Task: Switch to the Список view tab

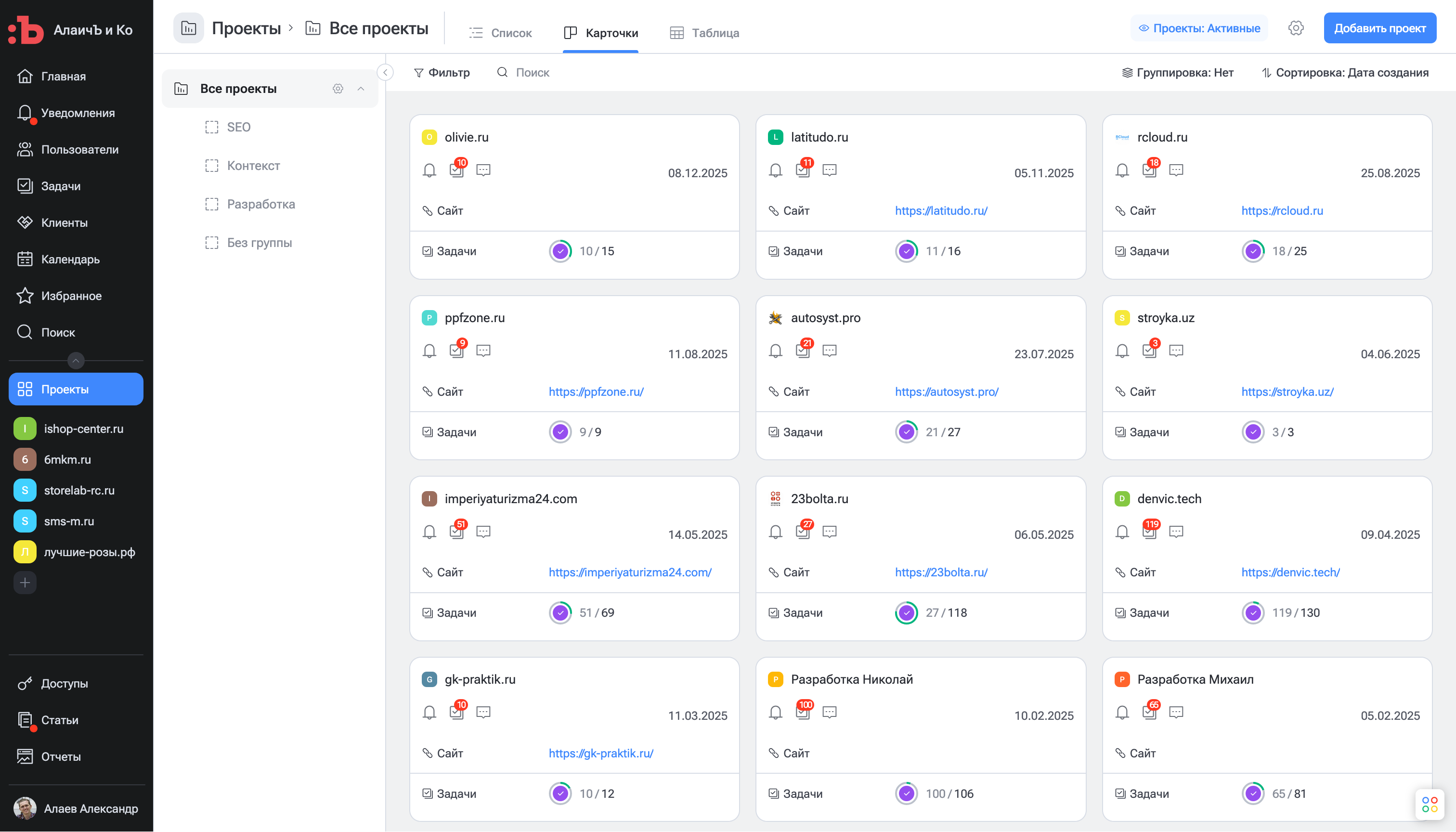Action: point(500,33)
